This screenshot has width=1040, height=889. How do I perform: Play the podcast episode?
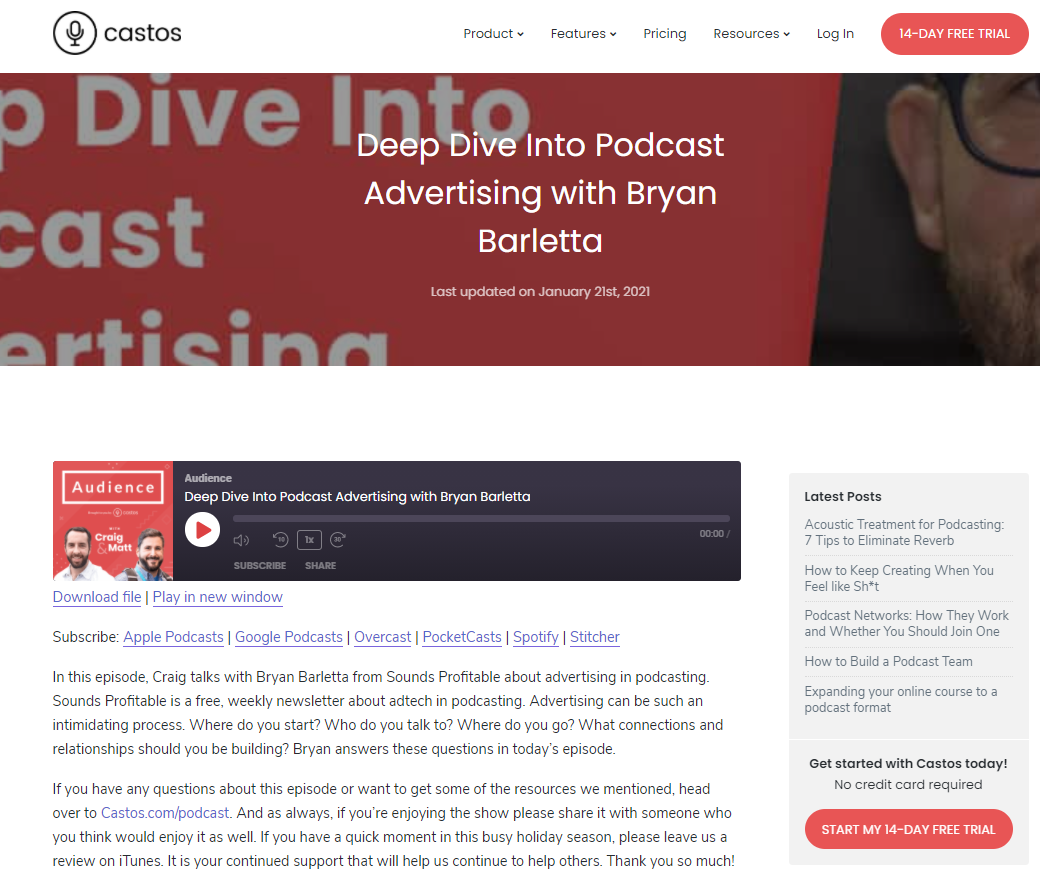point(202,530)
